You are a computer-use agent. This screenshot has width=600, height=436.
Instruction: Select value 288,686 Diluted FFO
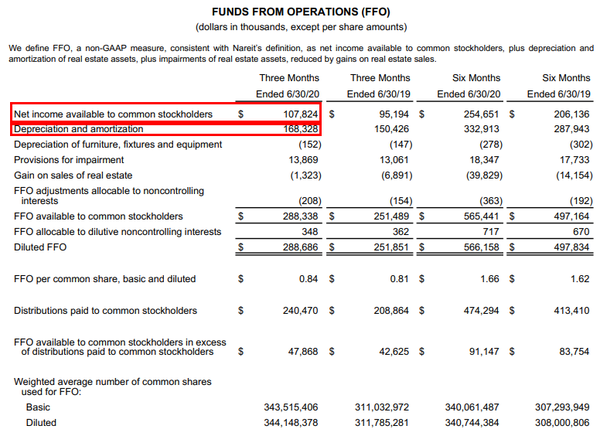[x=300, y=247]
